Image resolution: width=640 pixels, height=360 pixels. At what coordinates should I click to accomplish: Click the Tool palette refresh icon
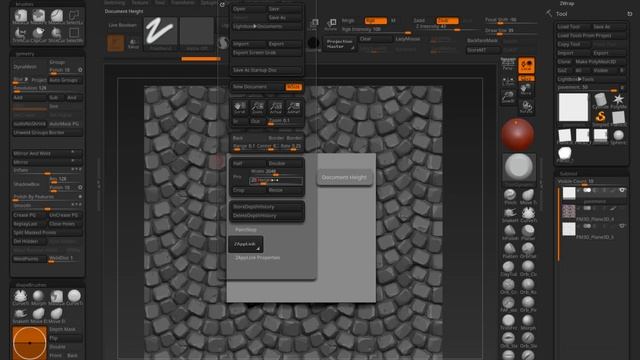click(x=630, y=13)
